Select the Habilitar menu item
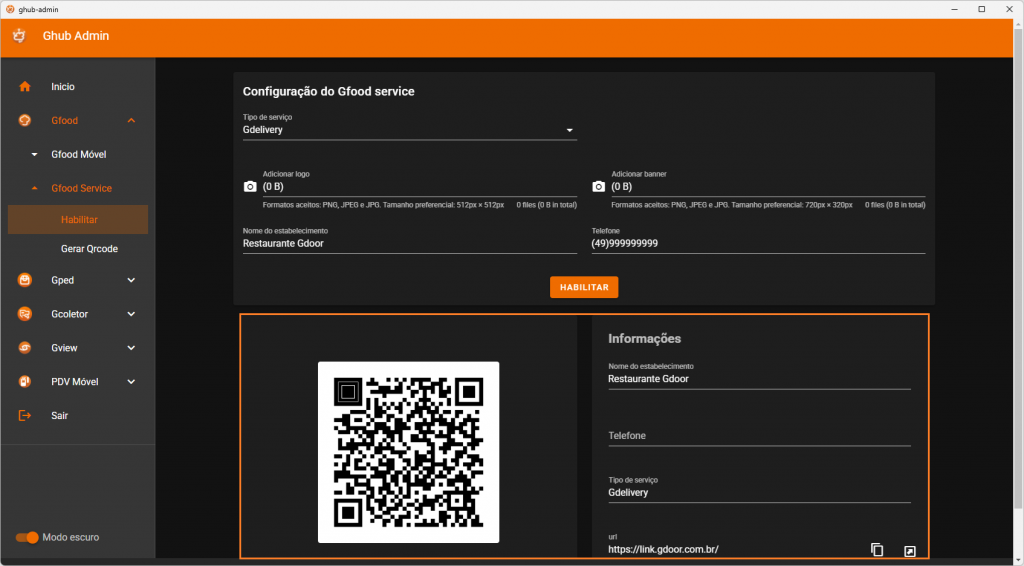The image size is (1024, 566). click(x=78, y=220)
